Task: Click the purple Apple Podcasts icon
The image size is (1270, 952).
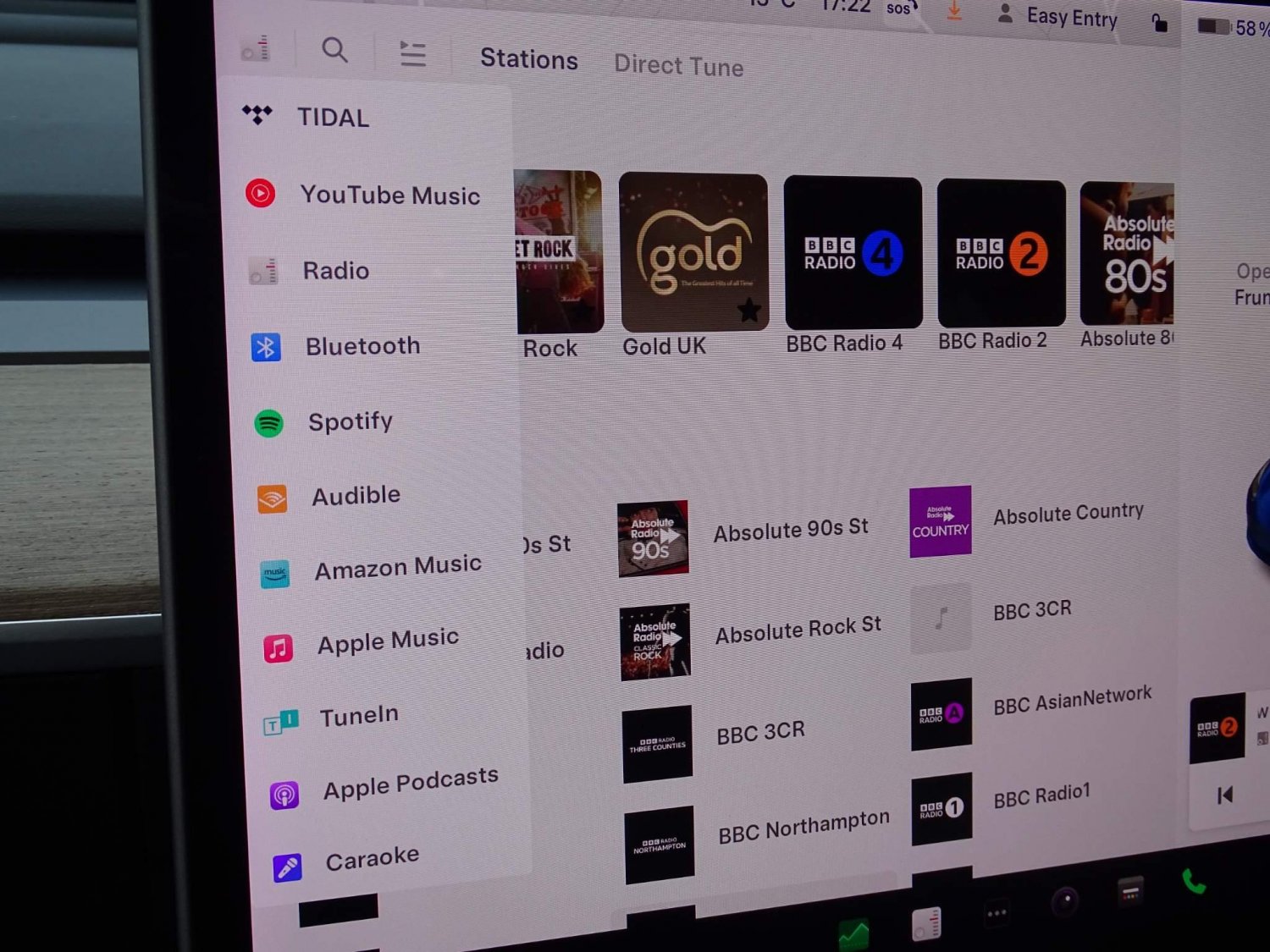Action: [x=284, y=795]
